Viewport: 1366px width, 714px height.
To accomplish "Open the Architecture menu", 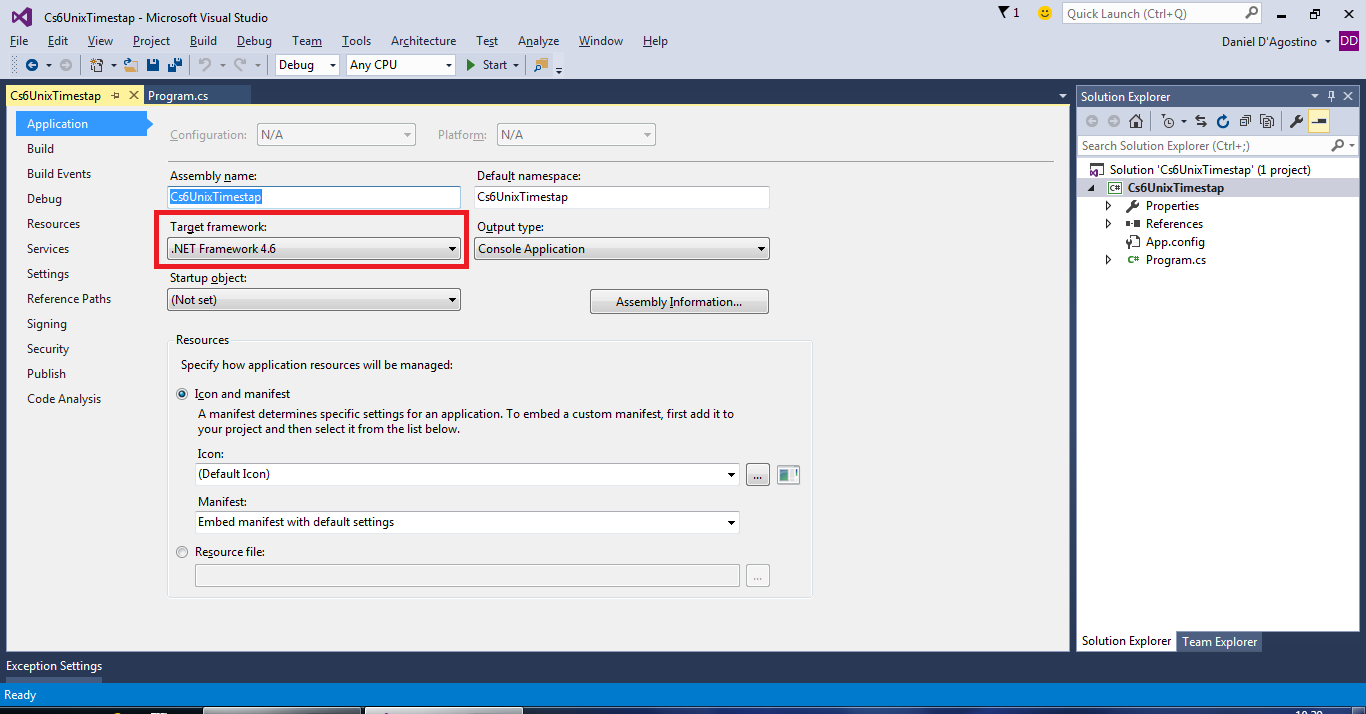I will tap(423, 41).
